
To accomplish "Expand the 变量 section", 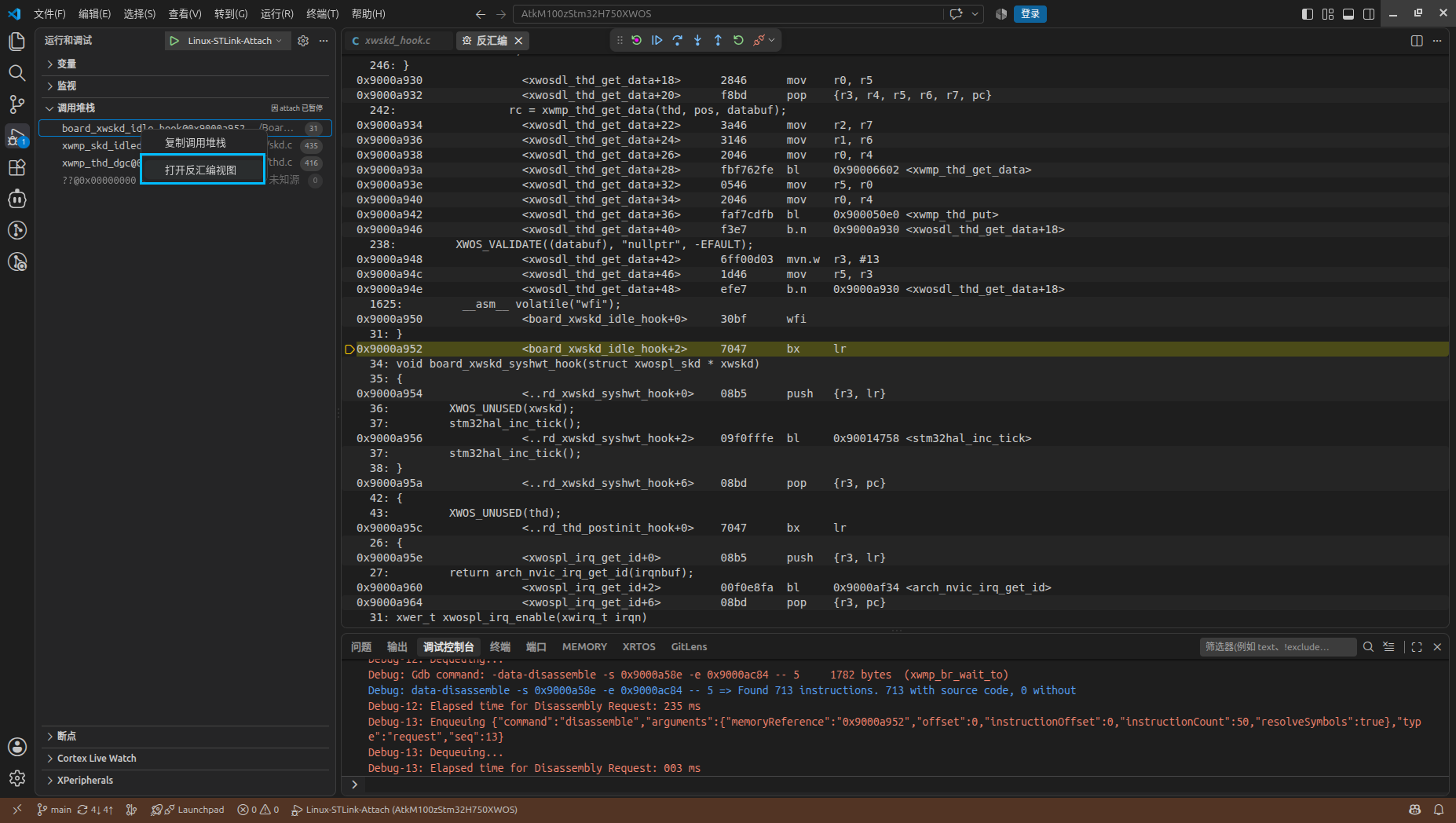I will (185, 64).
